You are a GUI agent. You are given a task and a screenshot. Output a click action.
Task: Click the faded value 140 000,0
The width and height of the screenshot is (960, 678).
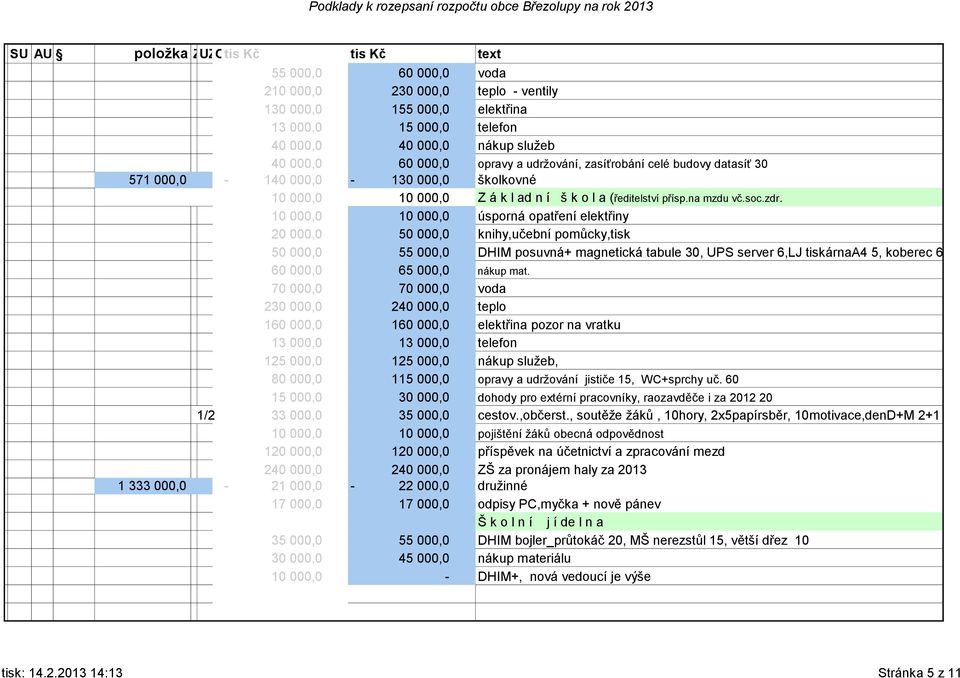[x=293, y=180]
